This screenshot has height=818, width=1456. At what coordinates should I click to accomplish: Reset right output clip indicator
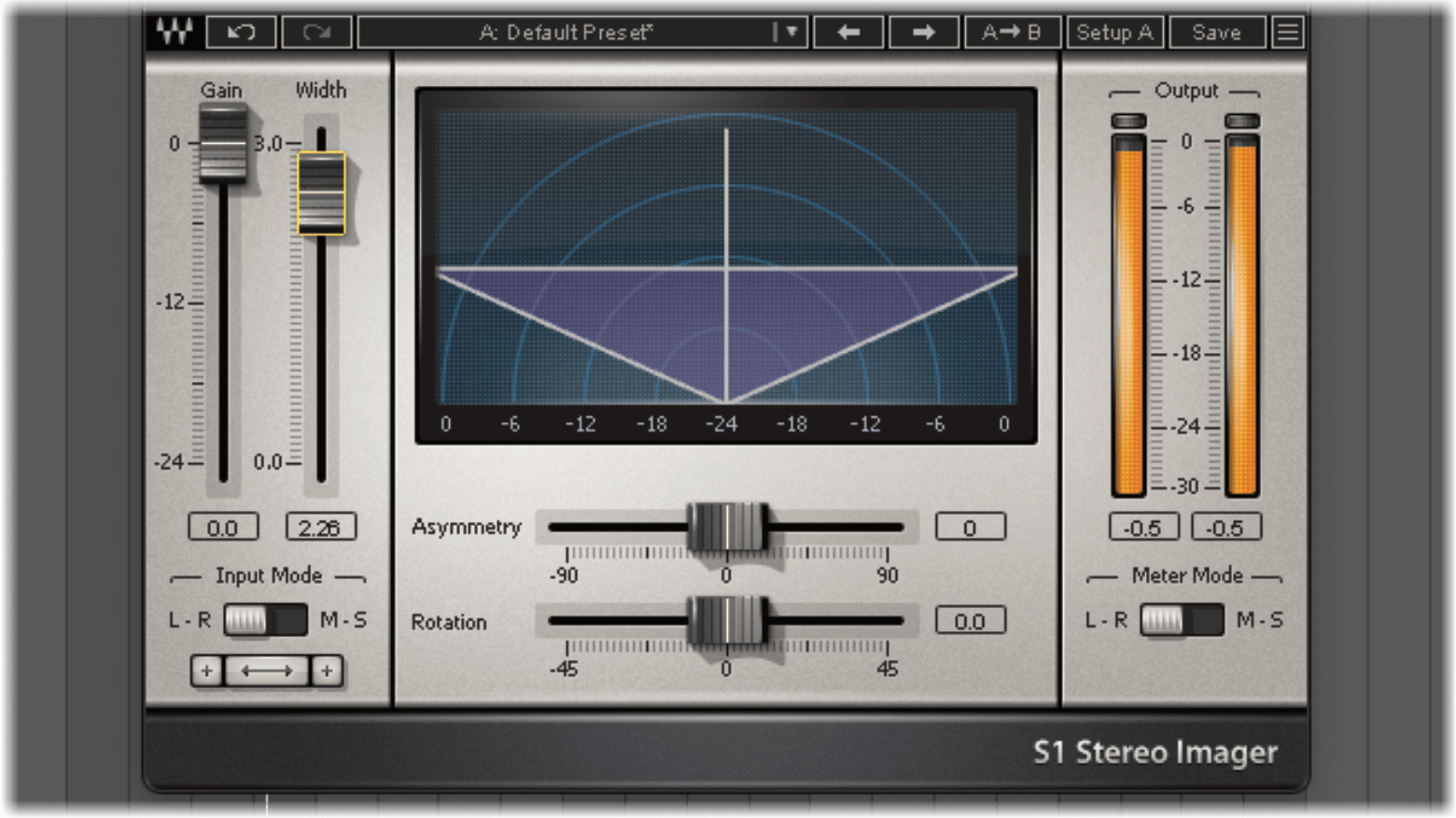(1242, 121)
